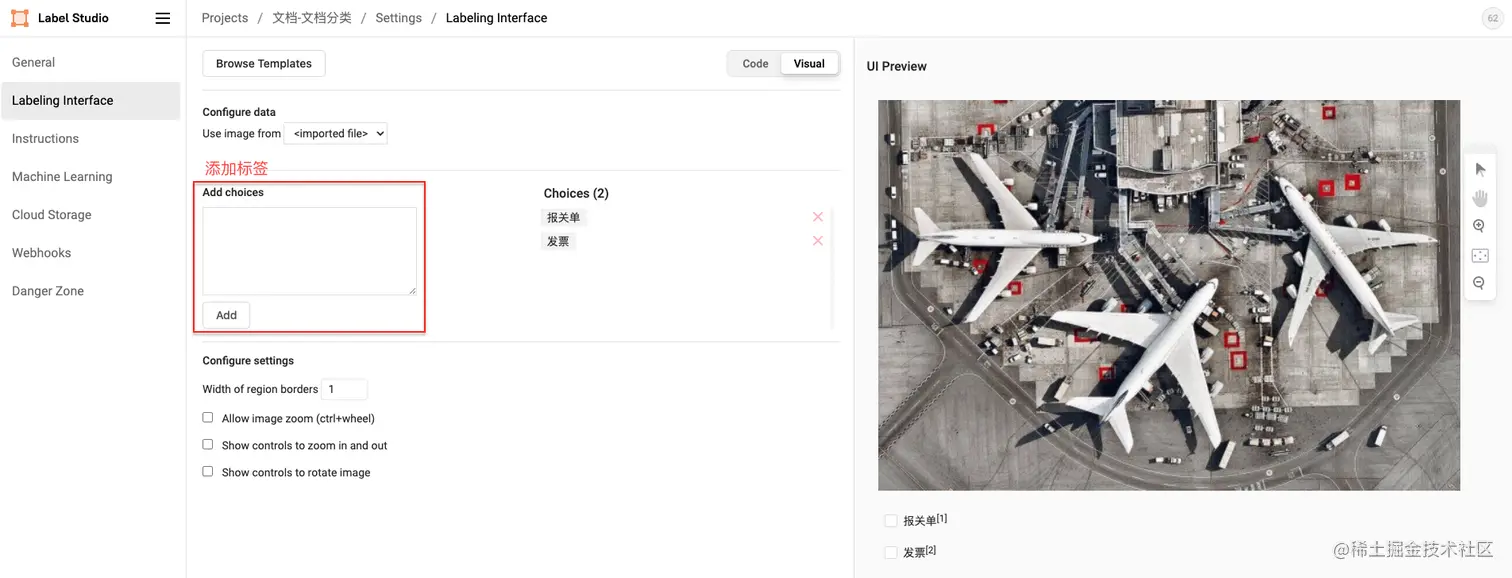Click the zoom in magnifier icon
Screen dimensions: 1512x578
pyautogui.click(x=1480, y=226)
